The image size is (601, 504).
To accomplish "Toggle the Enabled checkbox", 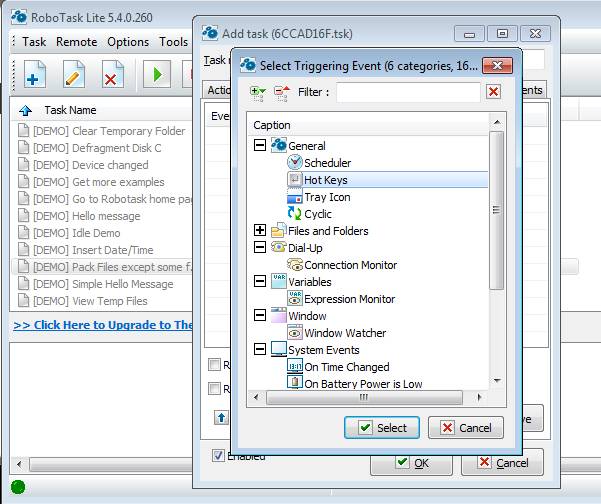I will pyautogui.click(x=218, y=456).
